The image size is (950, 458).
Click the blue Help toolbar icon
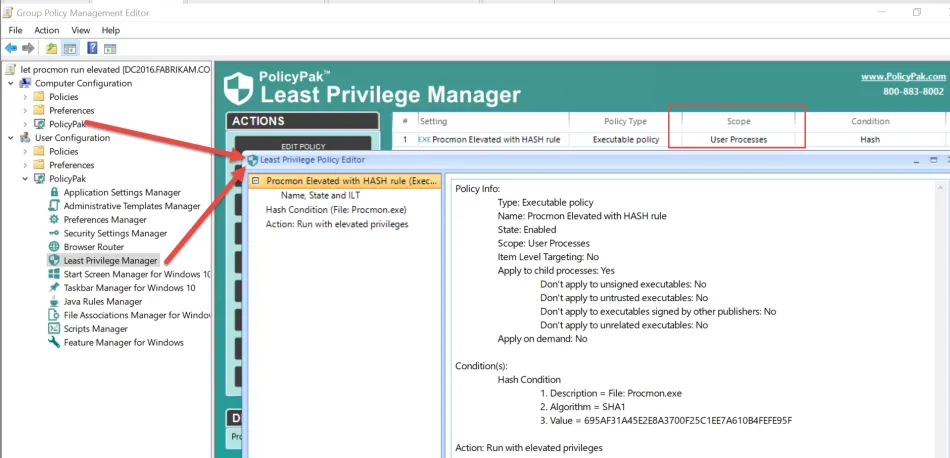[93, 48]
